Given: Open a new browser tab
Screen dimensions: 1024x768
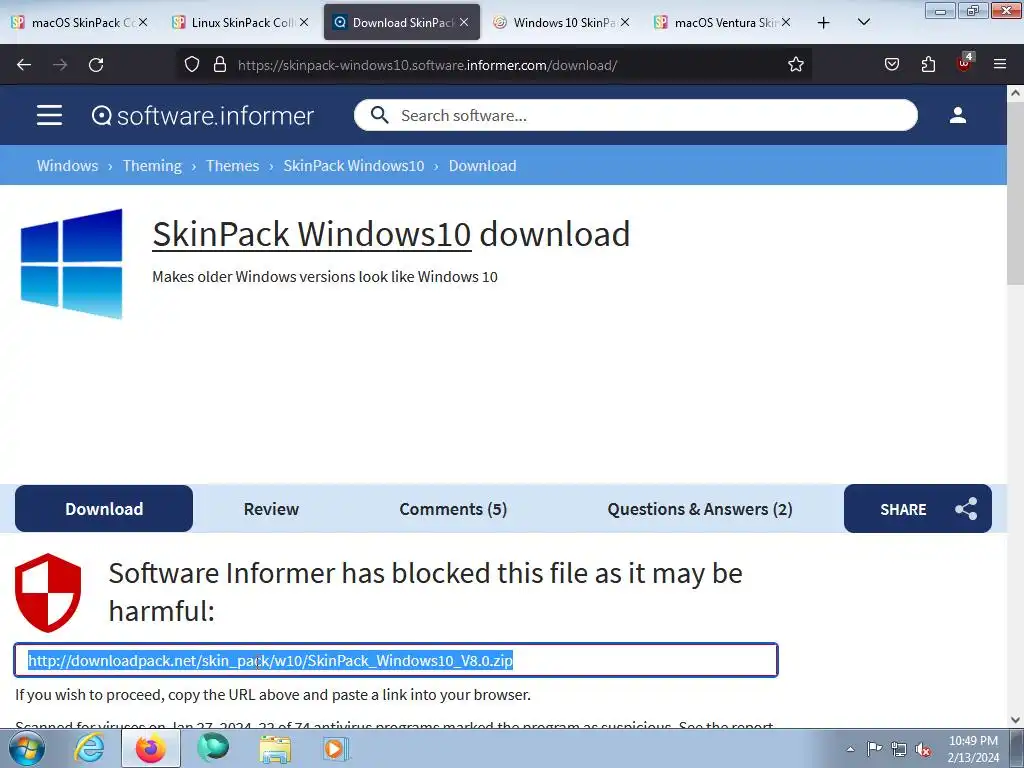Looking at the screenshot, I should click(x=824, y=23).
